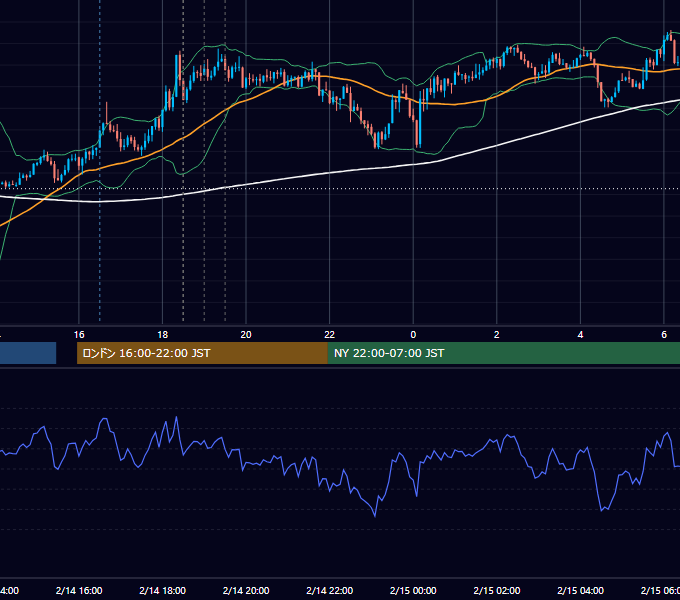Click the 0 hour label on chart axis

tap(413, 335)
